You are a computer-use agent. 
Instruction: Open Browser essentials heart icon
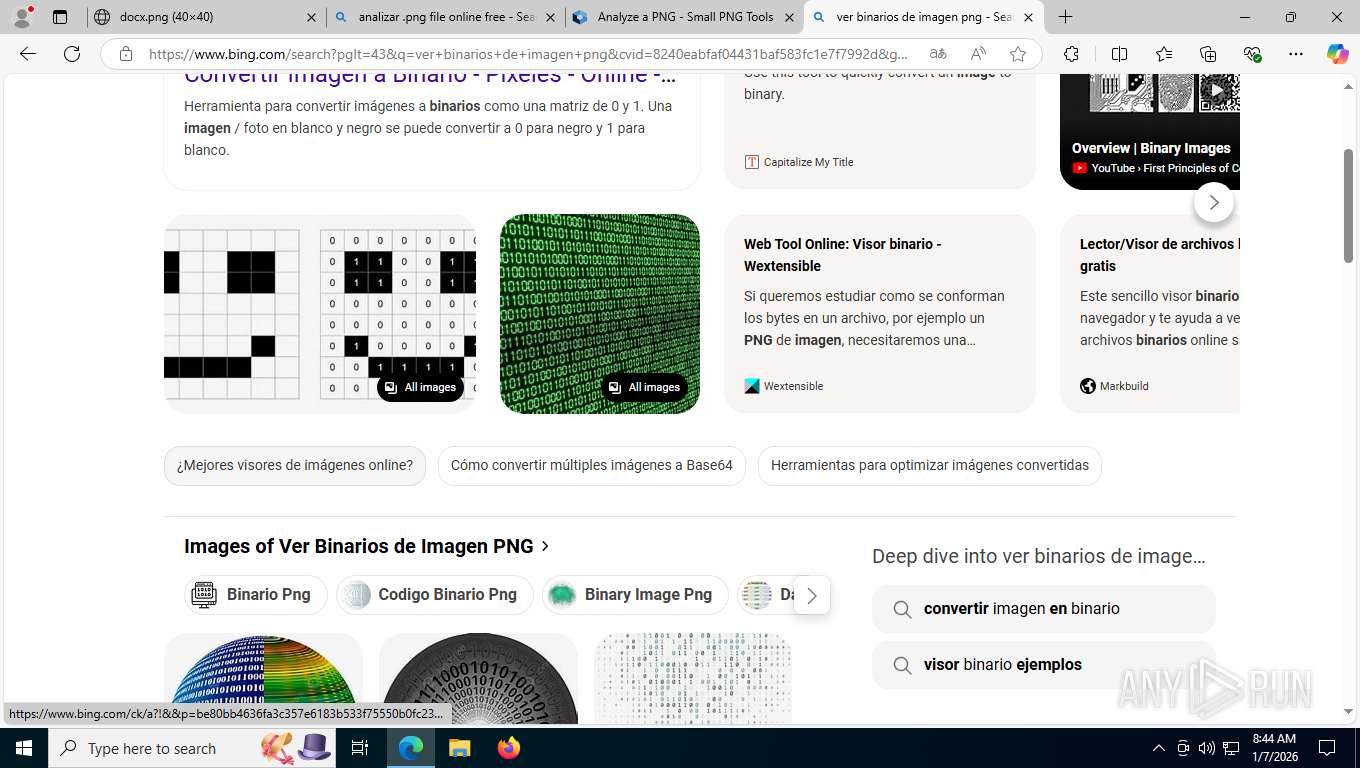(1252, 54)
